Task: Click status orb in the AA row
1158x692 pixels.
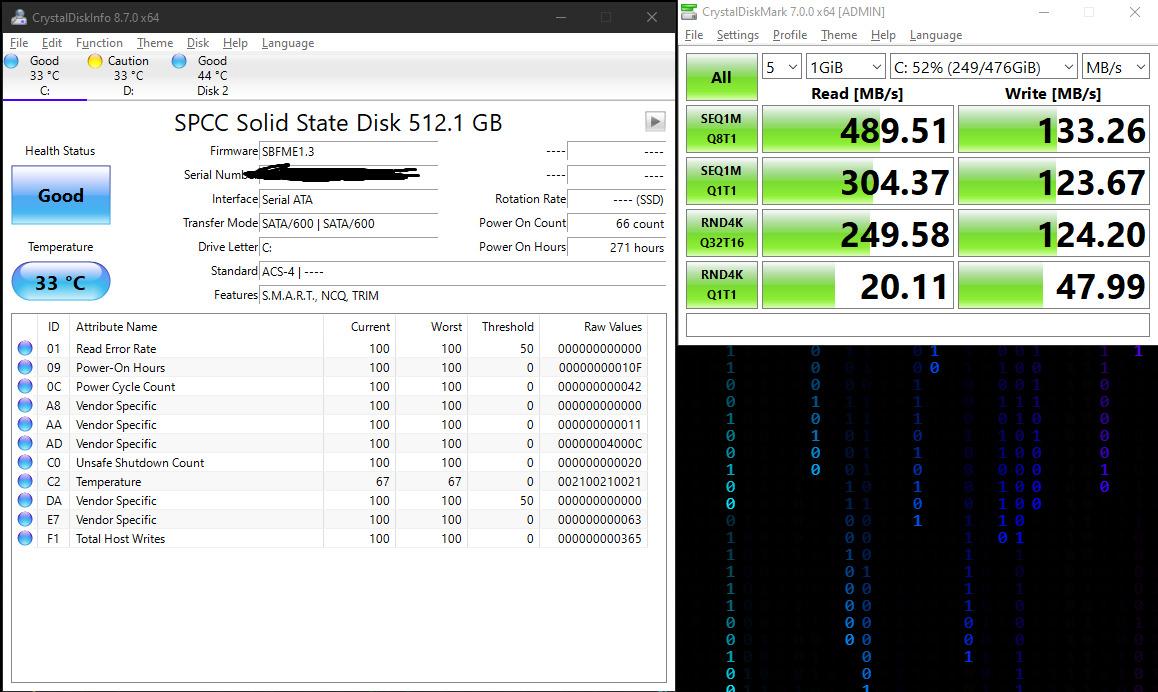Action: pos(25,424)
